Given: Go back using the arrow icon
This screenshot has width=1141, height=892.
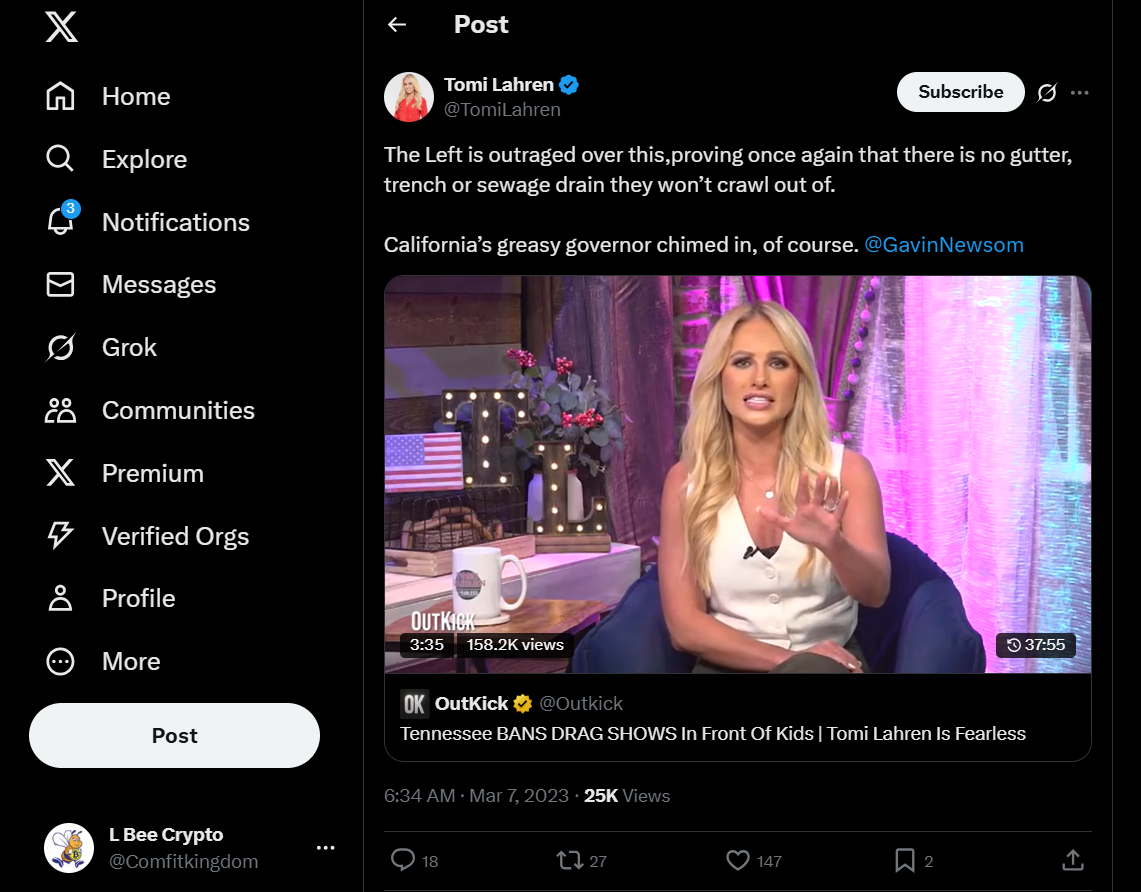Looking at the screenshot, I should (x=397, y=25).
